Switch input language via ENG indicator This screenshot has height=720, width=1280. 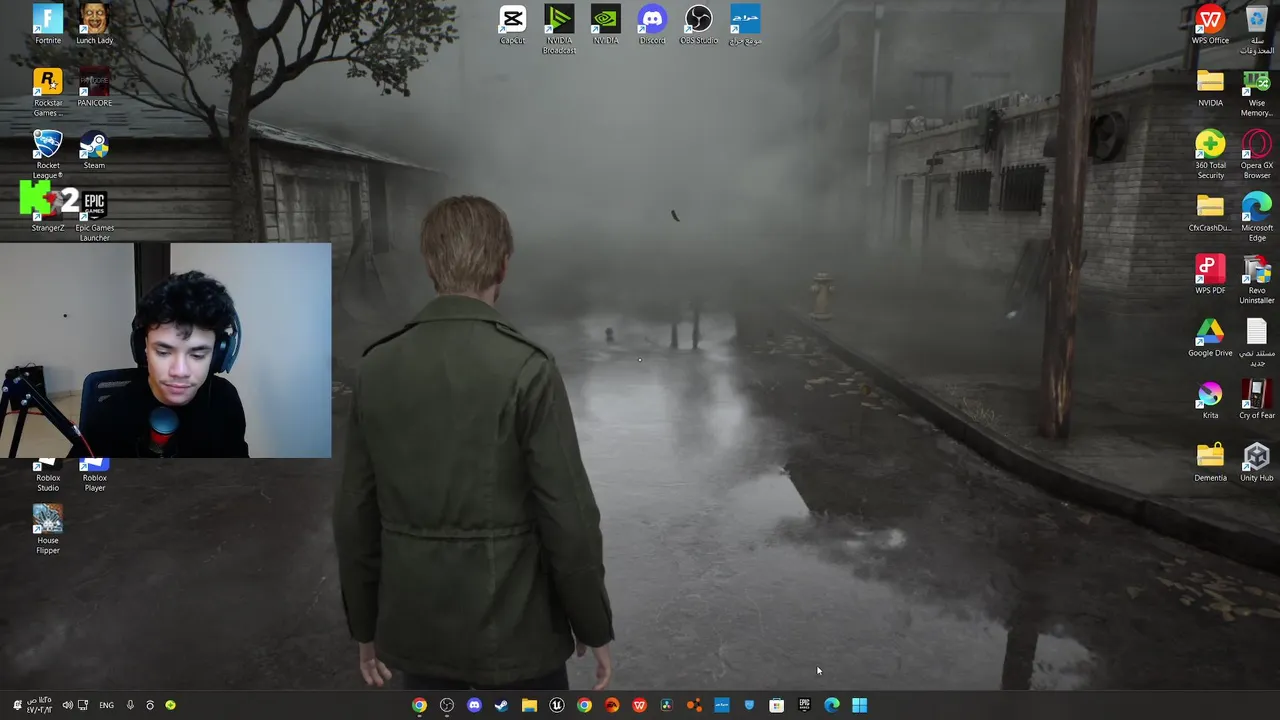(x=106, y=705)
